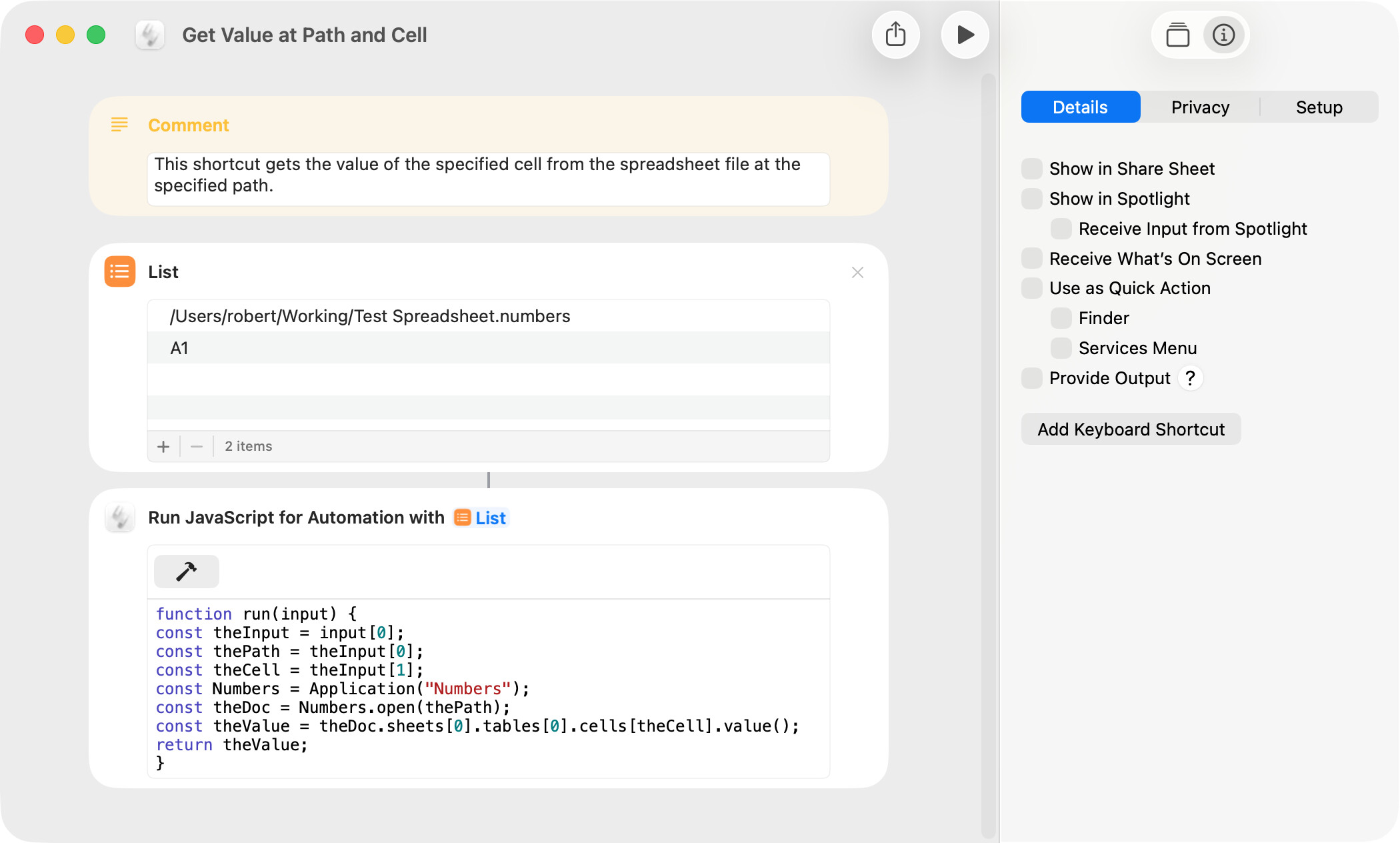Click the shortcut's title icon

(x=150, y=35)
